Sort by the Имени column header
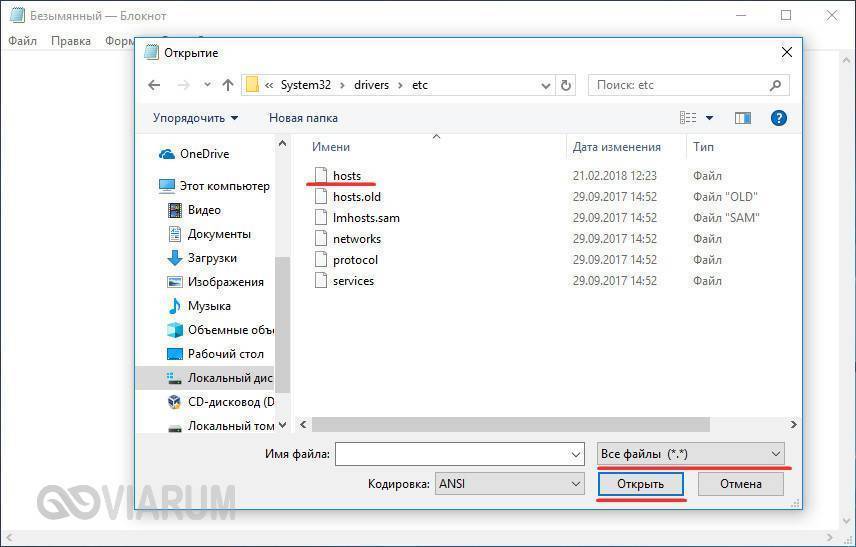Viewport: 856px width, 547px height. point(331,147)
